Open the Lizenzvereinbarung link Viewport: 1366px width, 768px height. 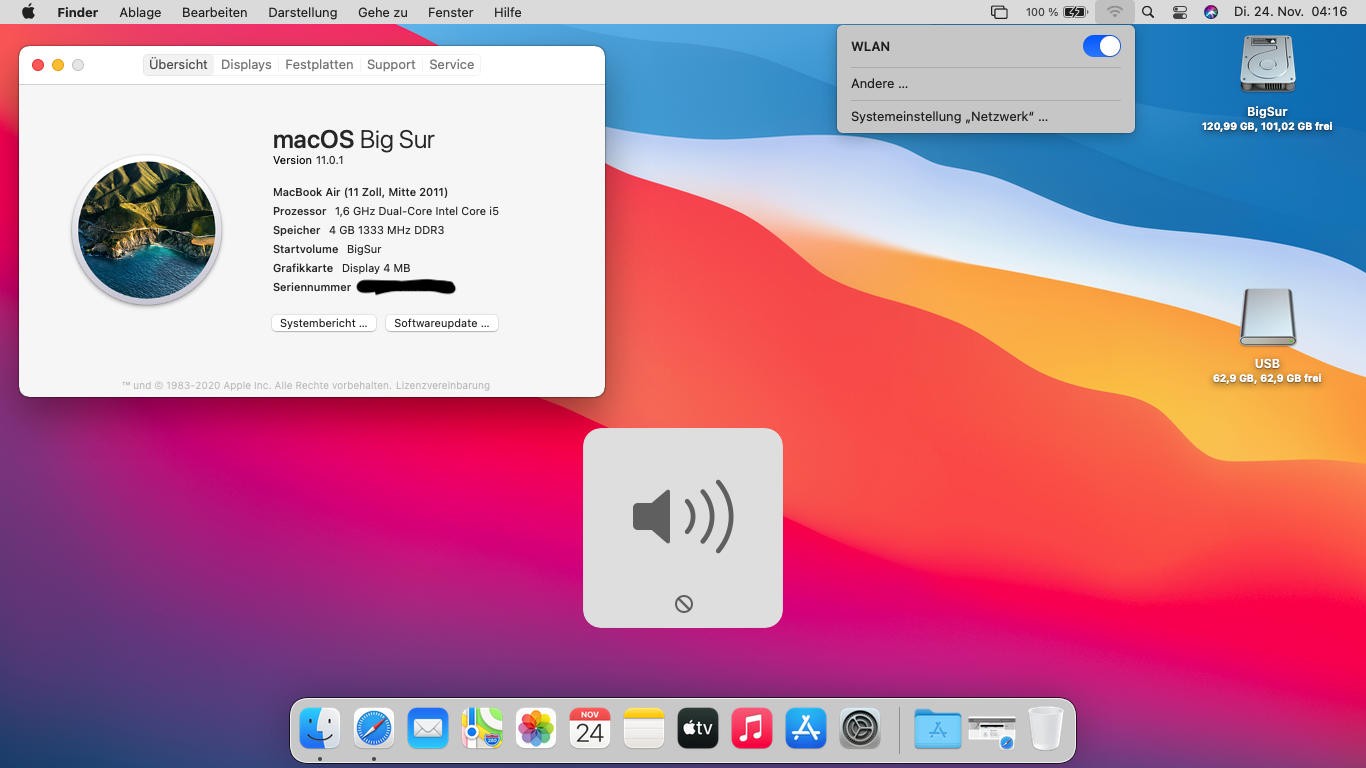tap(443, 385)
